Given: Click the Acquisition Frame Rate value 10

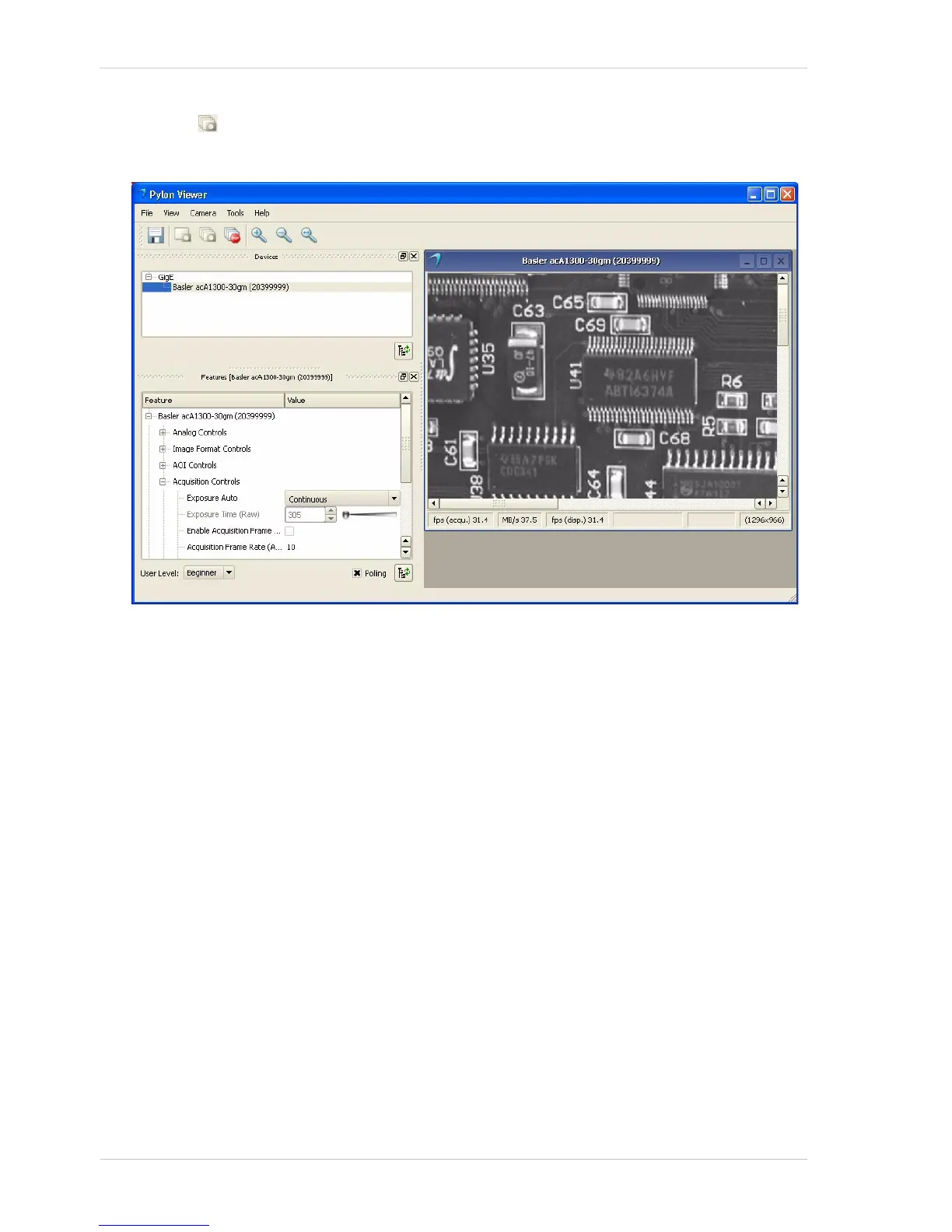Looking at the screenshot, I should 292,548.
